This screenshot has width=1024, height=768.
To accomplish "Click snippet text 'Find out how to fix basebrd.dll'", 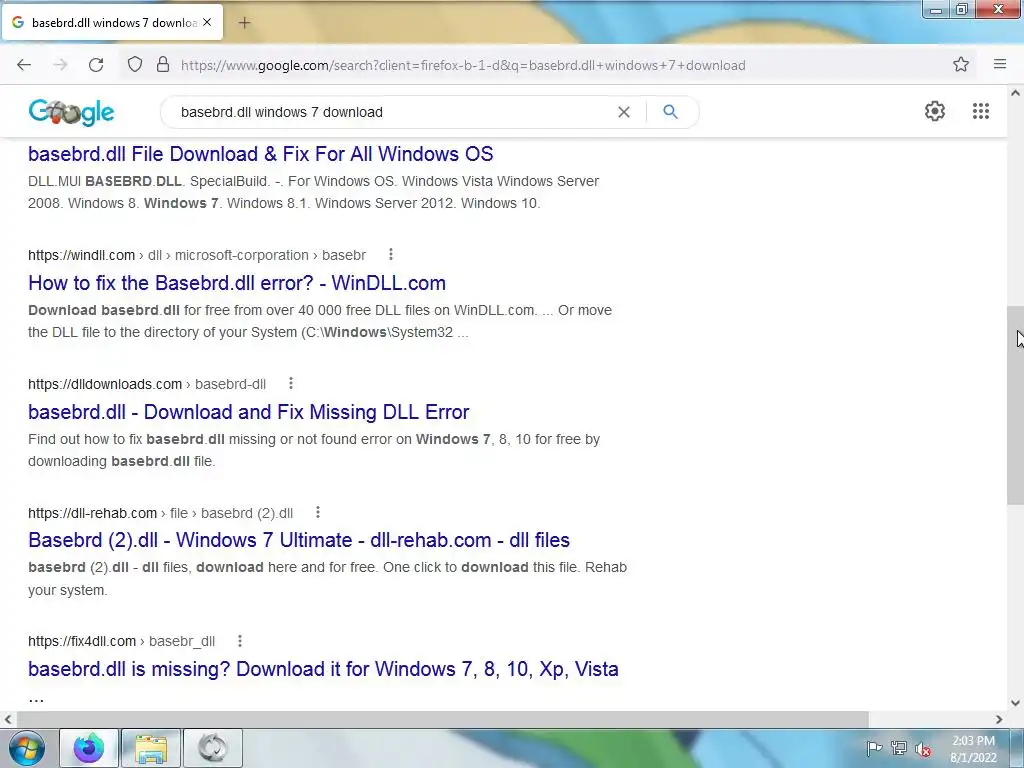I will tap(126, 440).
